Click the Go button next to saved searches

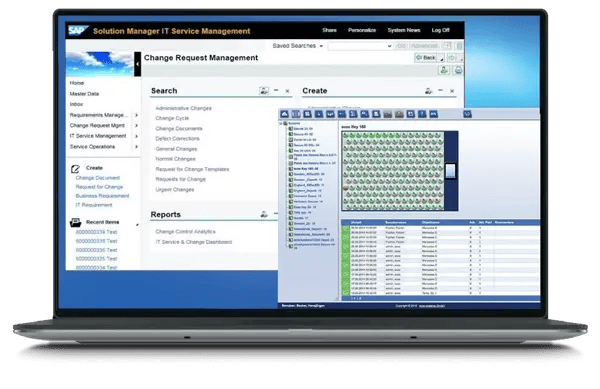401,46
